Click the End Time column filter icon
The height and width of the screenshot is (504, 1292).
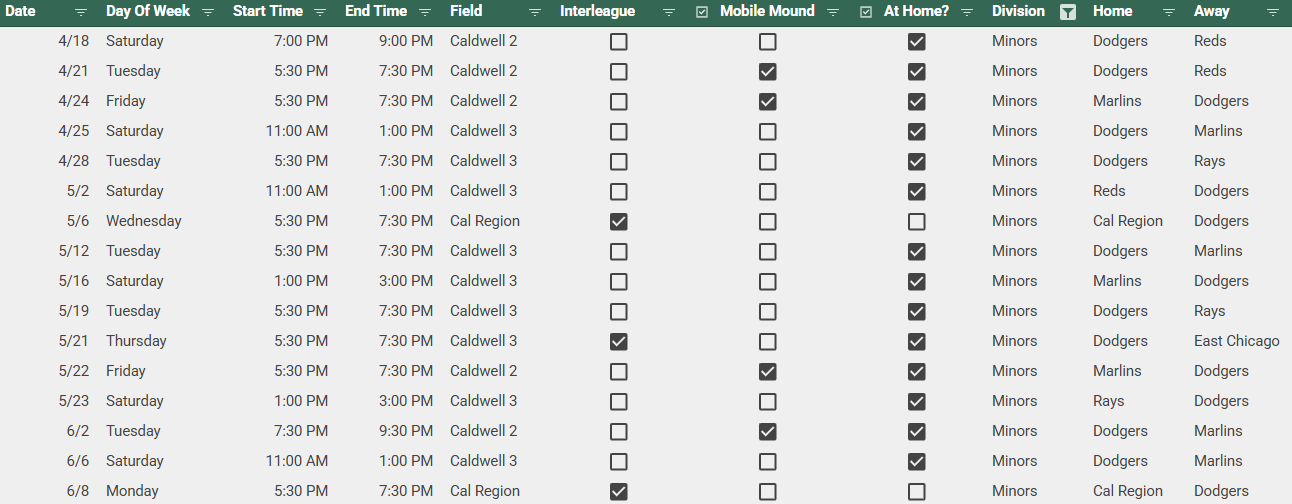[x=425, y=13]
